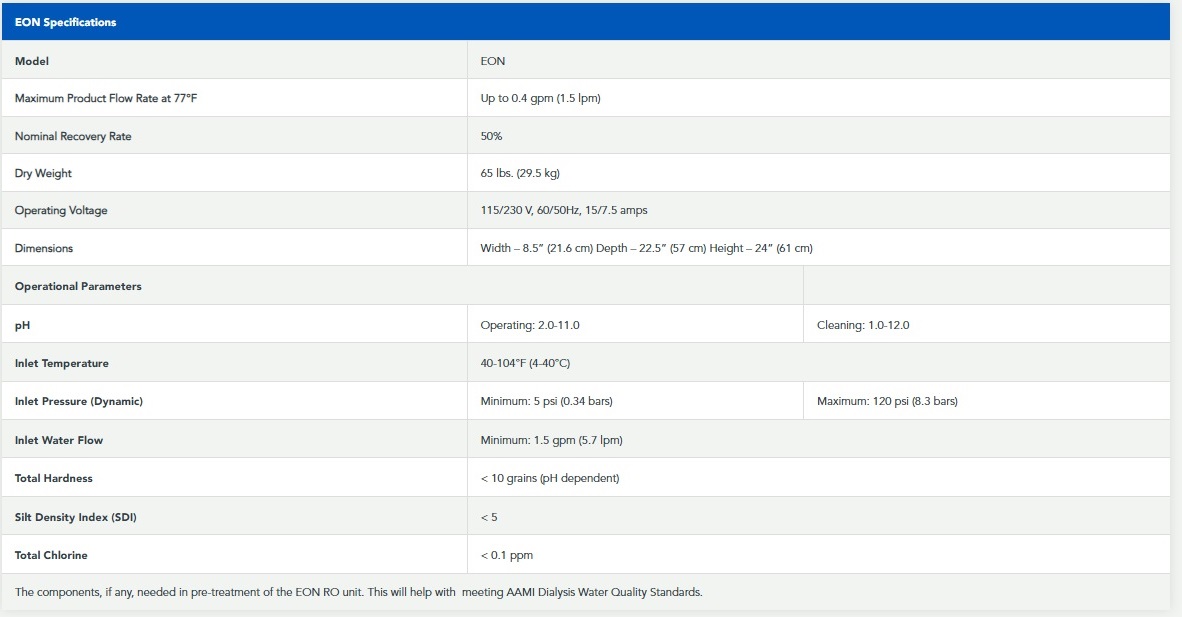Select the 115/230 V voltage value

(x=564, y=211)
